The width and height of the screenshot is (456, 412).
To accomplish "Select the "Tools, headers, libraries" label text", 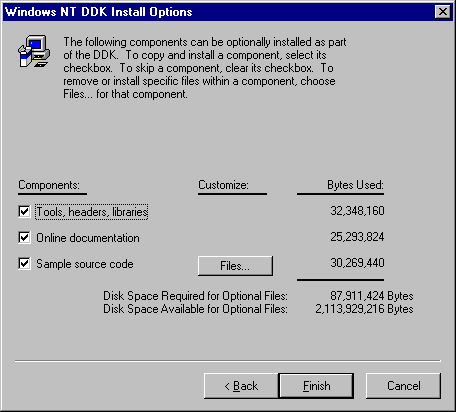I will (x=92, y=212).
